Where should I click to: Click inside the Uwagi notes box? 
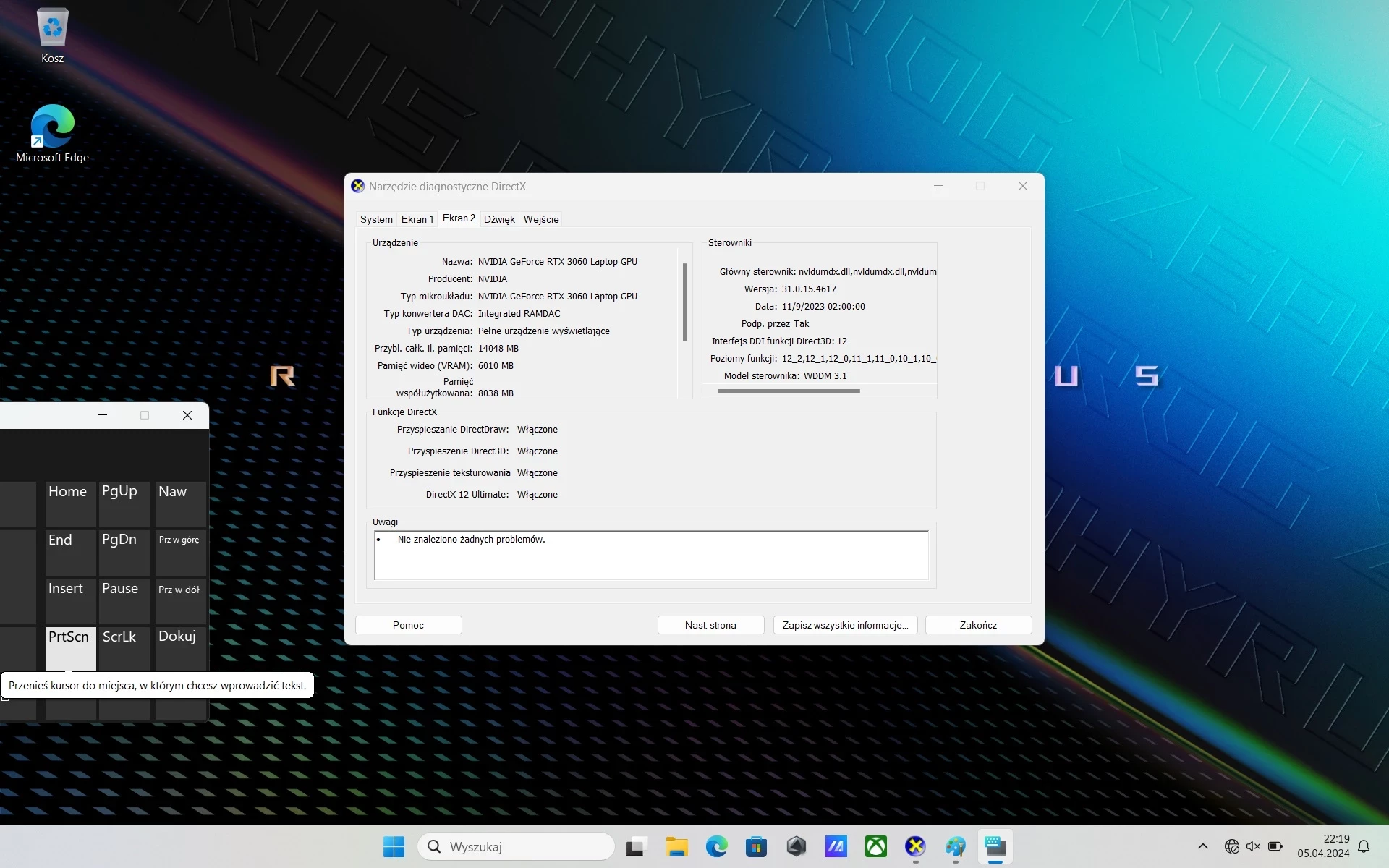pyautogui.click(x=651, y=555)
